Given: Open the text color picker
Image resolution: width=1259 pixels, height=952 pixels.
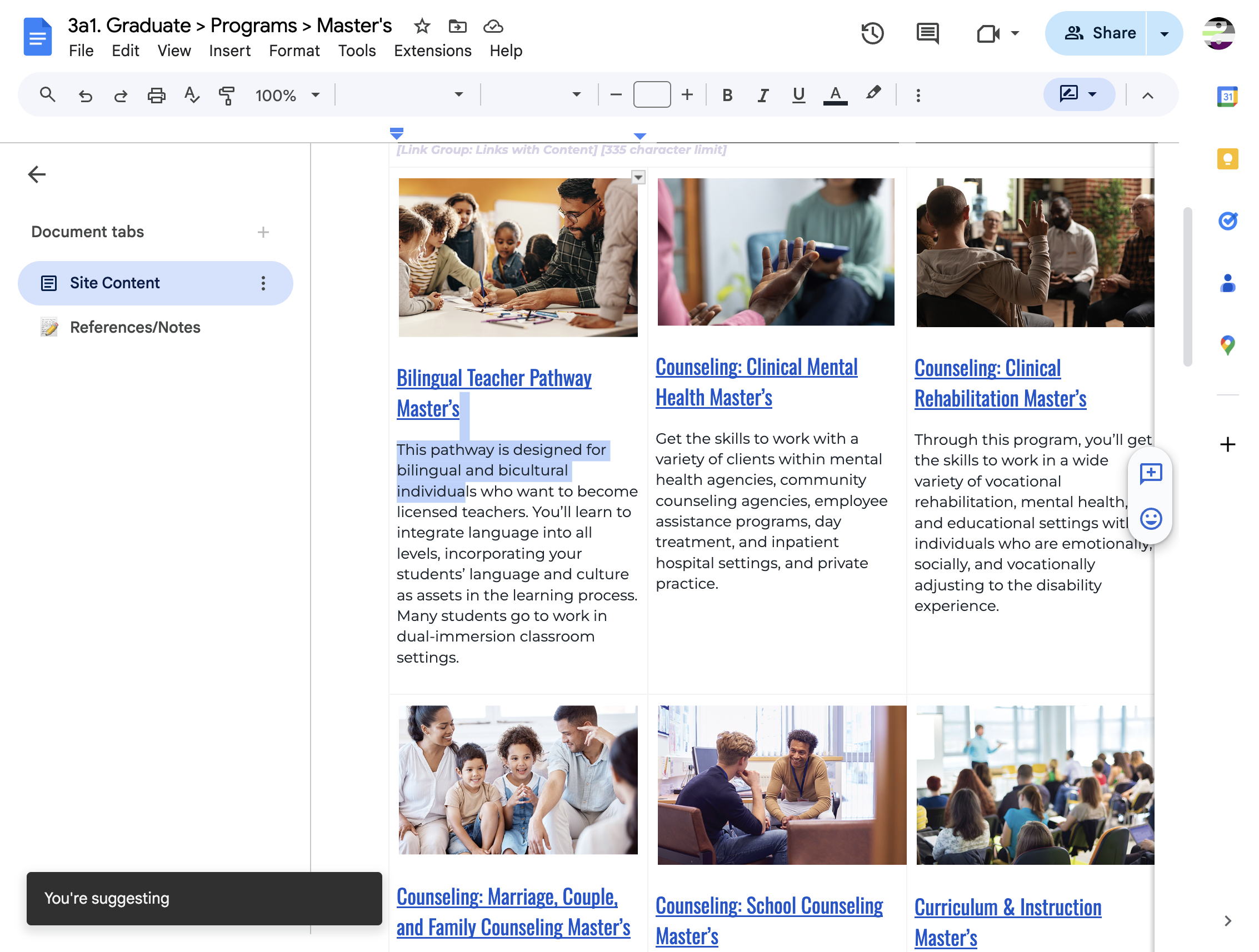Looking at the screenshot, I should click(x=835, y=95).
